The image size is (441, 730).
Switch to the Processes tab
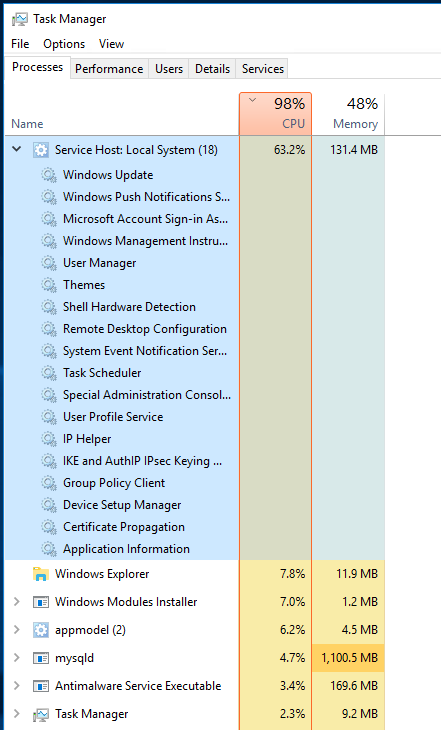pyautogui.click(x=37, y=68)
